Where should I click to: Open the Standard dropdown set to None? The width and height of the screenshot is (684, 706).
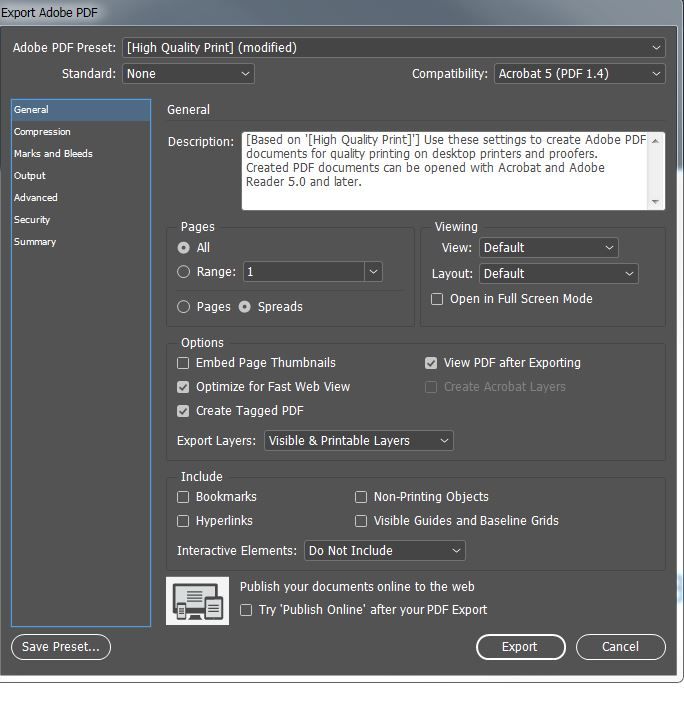point(188,73)
